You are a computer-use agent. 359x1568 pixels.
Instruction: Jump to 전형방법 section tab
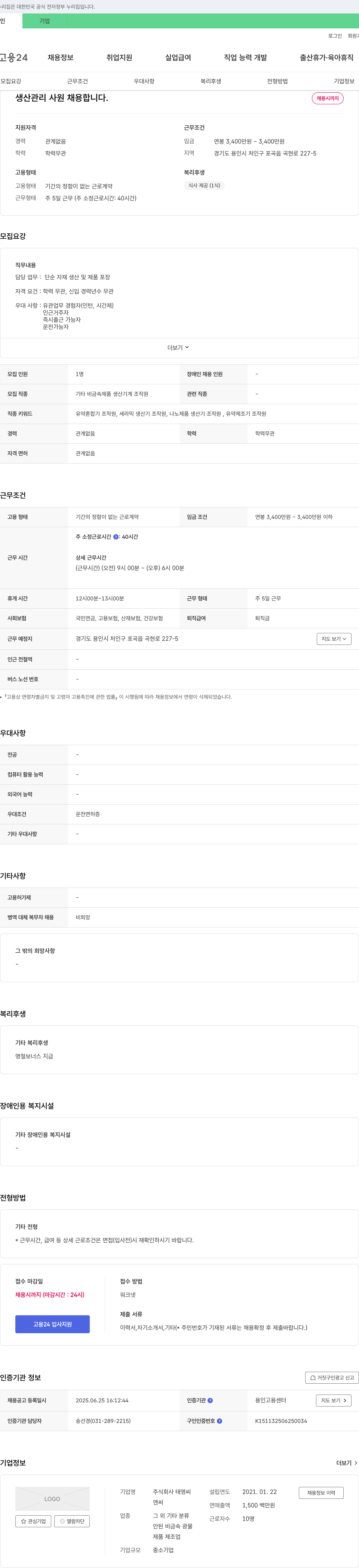(x=277, y=82)
